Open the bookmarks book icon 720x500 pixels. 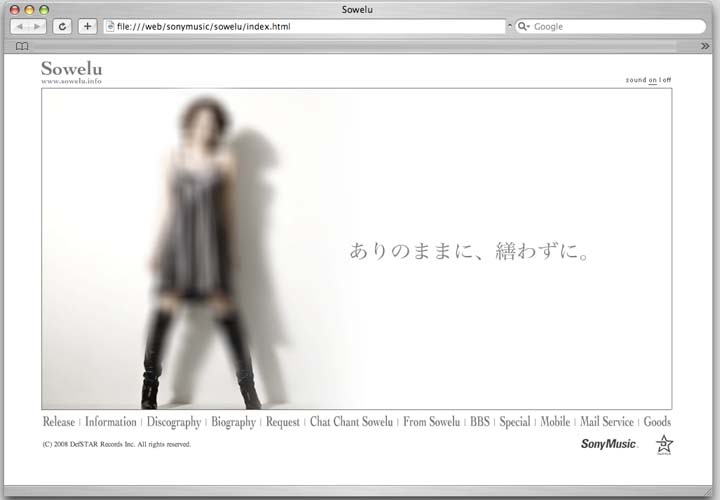pyautogui.click(x=22, y=46)
